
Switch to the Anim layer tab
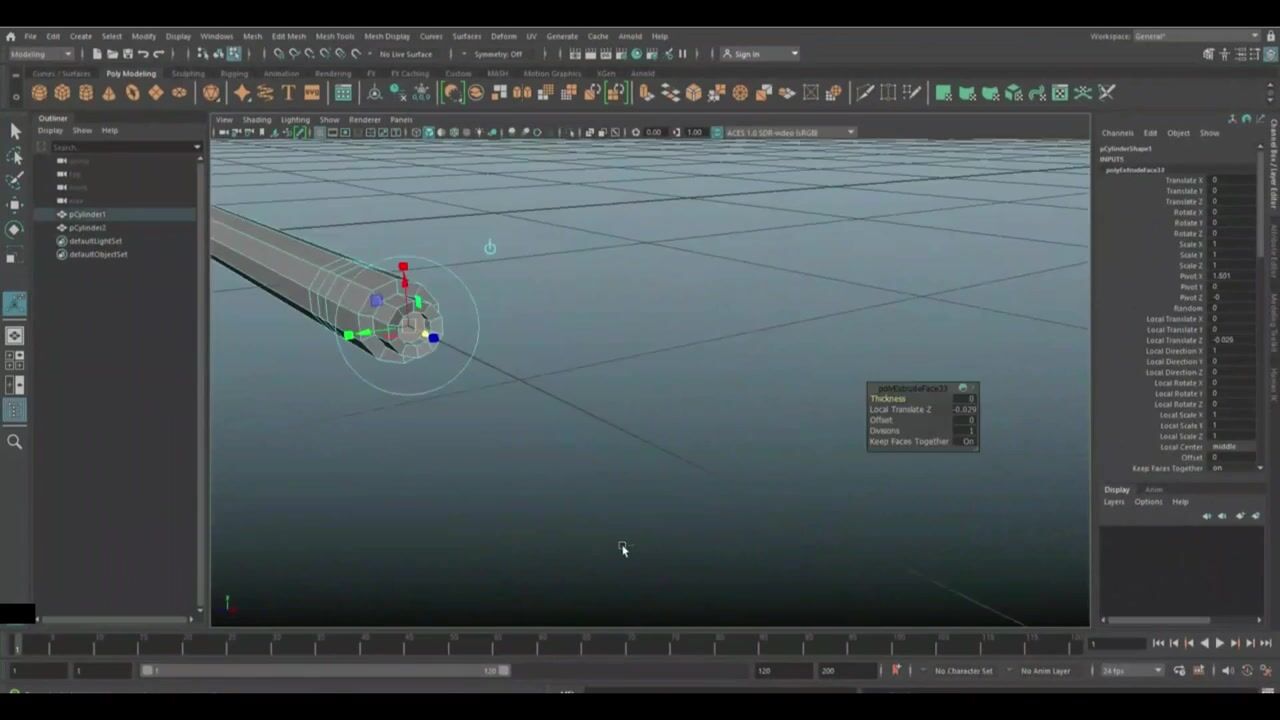pos(1153,489)
